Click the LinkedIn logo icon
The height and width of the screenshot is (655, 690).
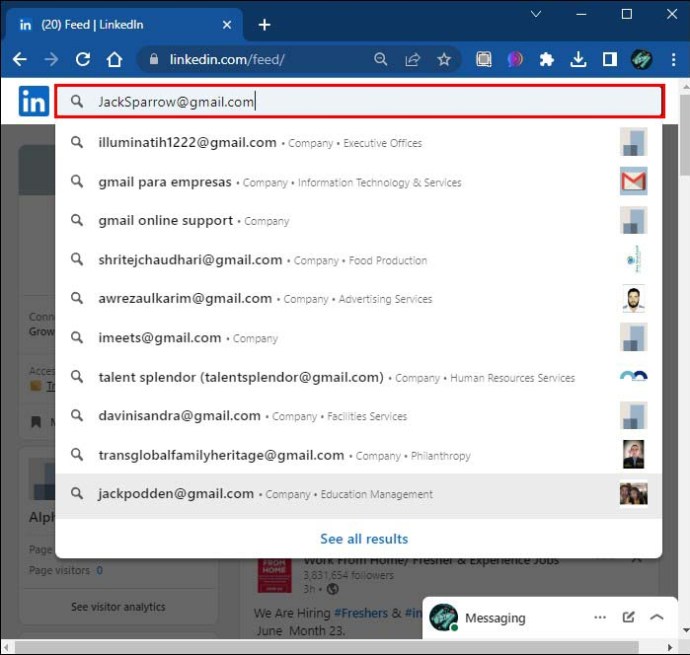33,101
